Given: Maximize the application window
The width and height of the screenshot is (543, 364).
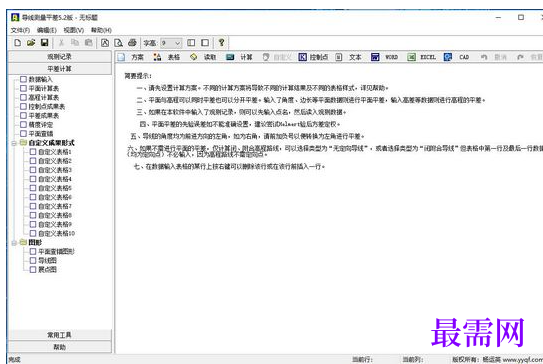Looking at the screenshot, I should coord(520,17).
